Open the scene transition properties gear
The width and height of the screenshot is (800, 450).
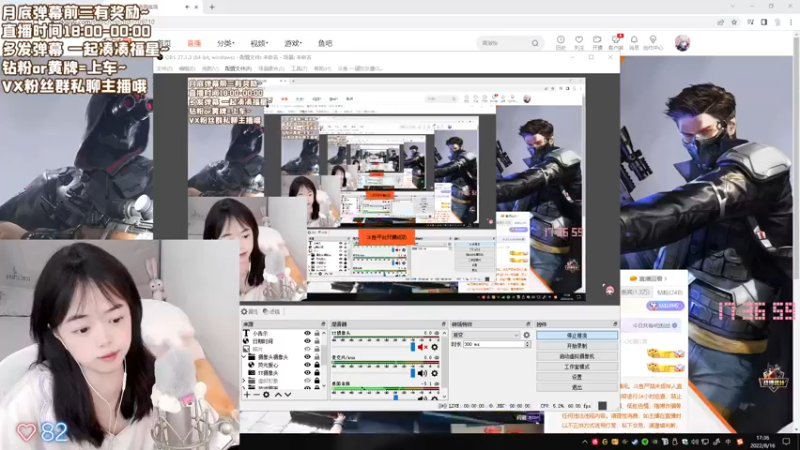(527, 335)
